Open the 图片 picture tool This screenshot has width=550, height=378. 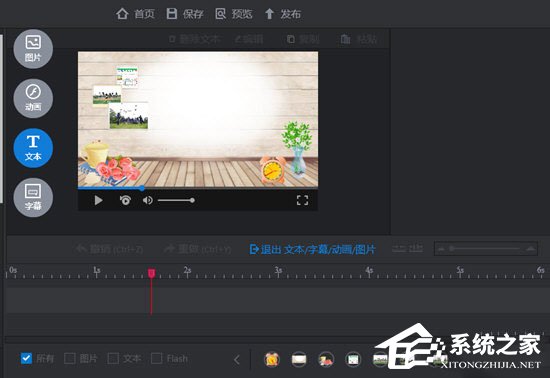[x=33, y=49]
